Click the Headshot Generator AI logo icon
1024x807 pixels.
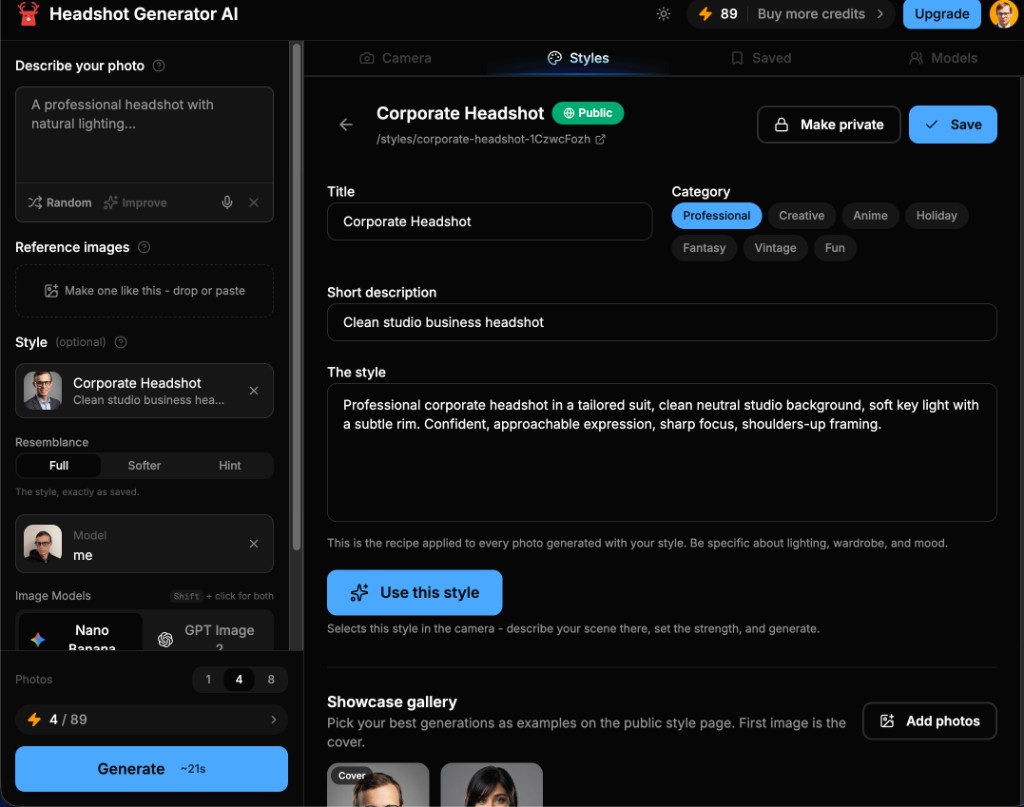coord(28,14)
